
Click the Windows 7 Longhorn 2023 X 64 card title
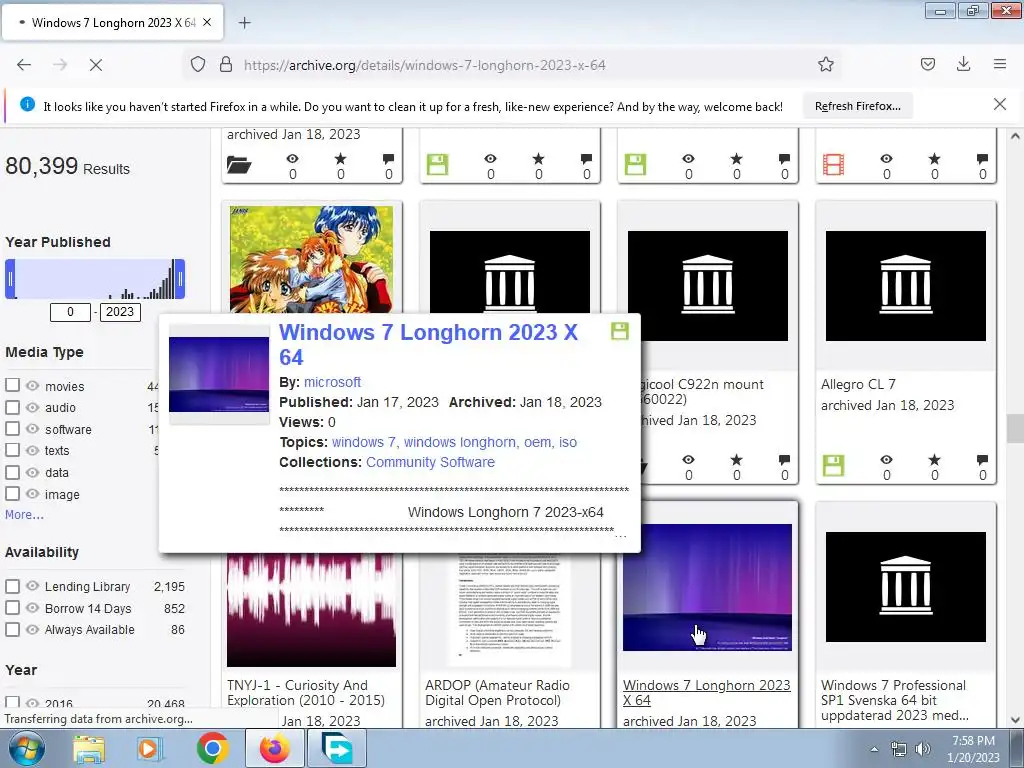(x=706, y=692)
